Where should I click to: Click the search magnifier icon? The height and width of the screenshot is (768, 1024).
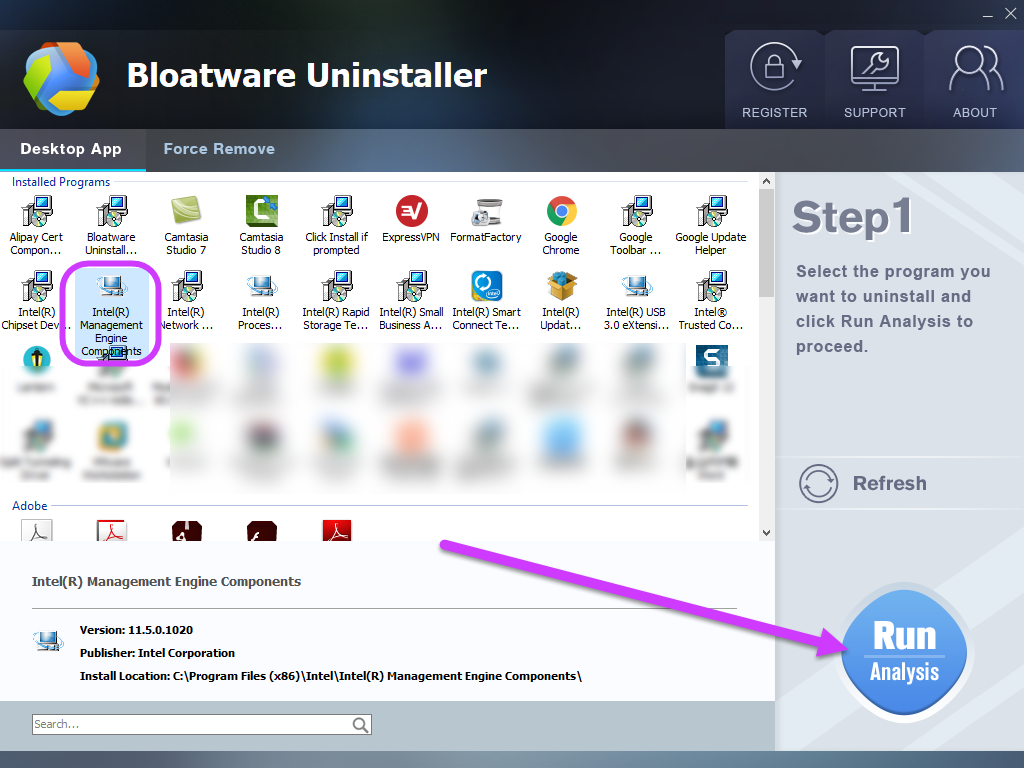pyautogui.click(x=358, y=724)
